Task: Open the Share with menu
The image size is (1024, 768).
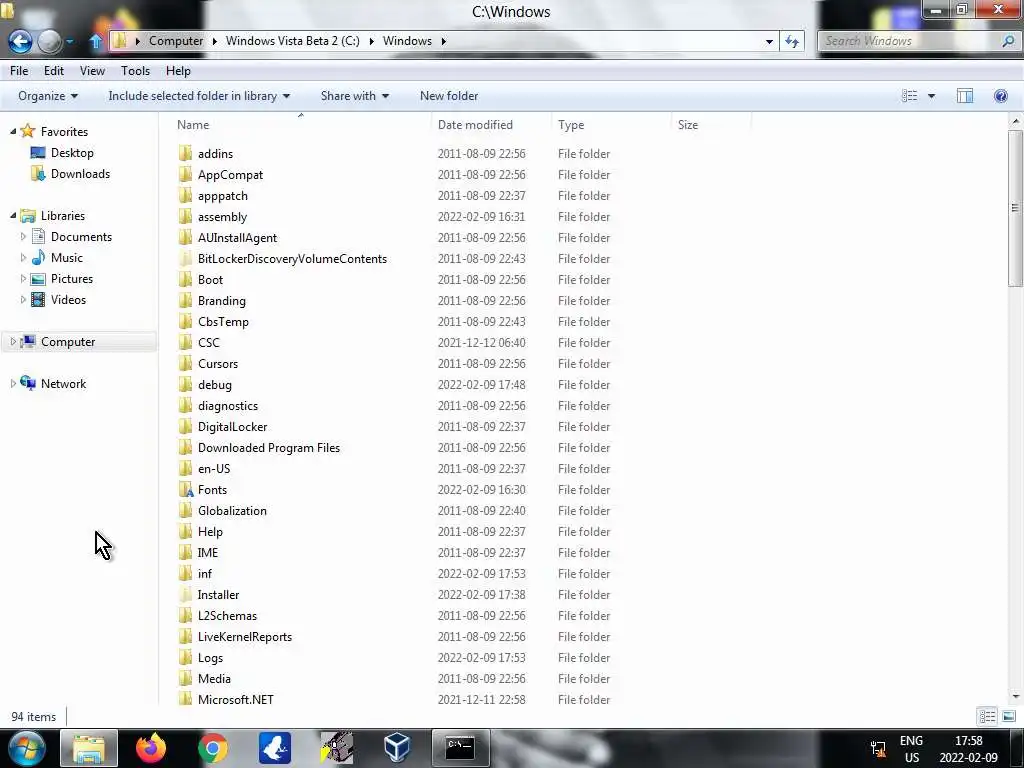Action: click(355, 96)
